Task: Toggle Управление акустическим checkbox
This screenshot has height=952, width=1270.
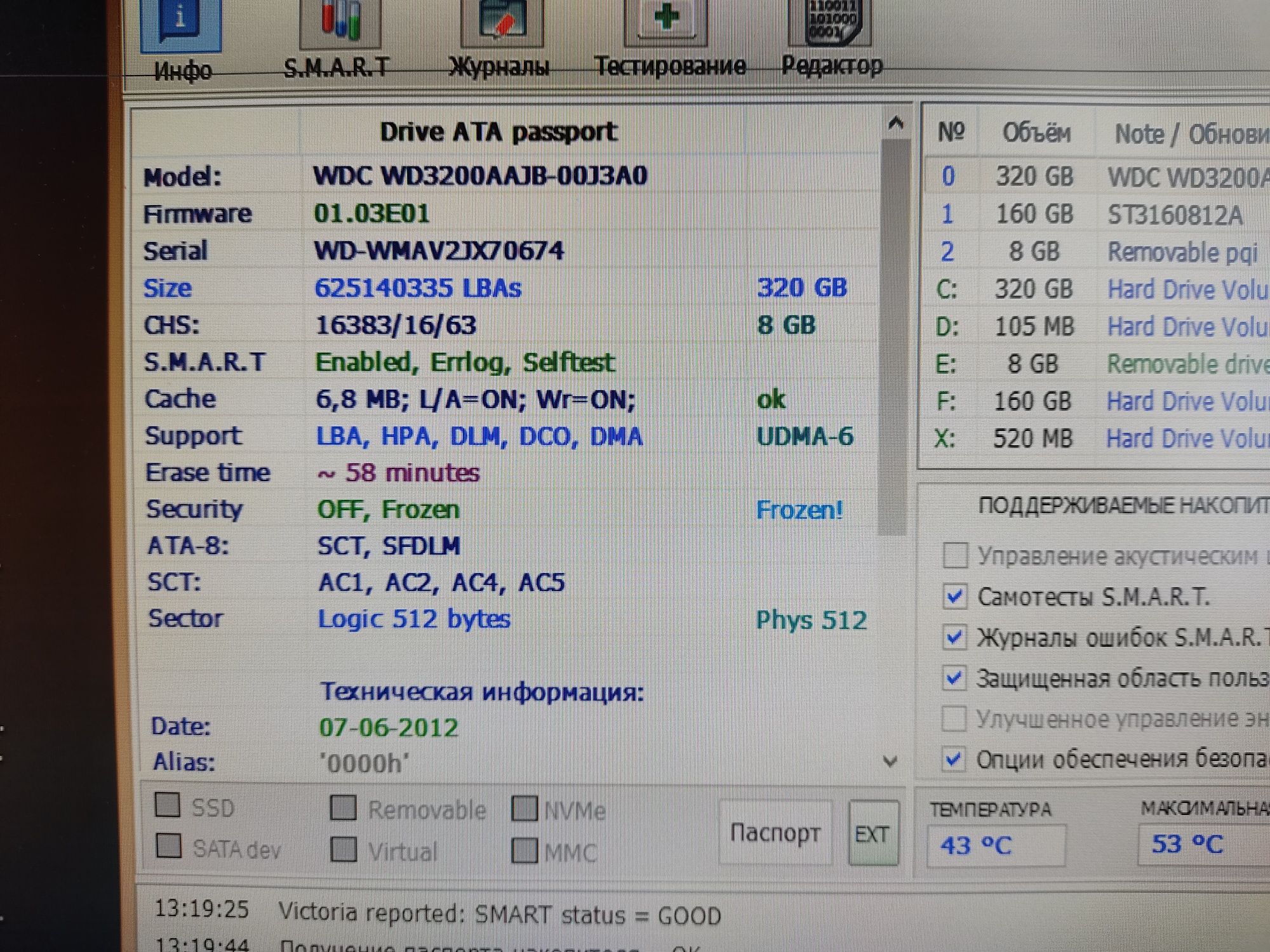Action: [x=955, y=555]
